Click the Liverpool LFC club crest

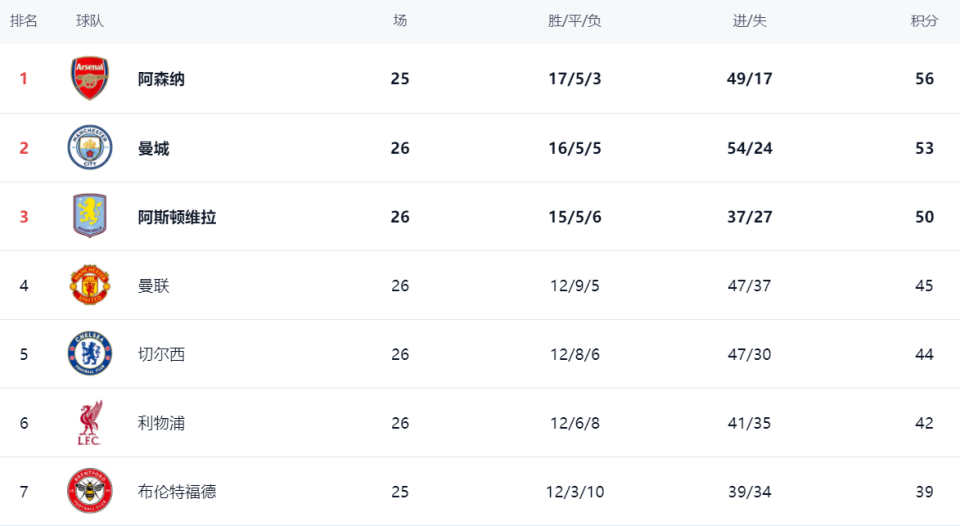tap(90, 423)
